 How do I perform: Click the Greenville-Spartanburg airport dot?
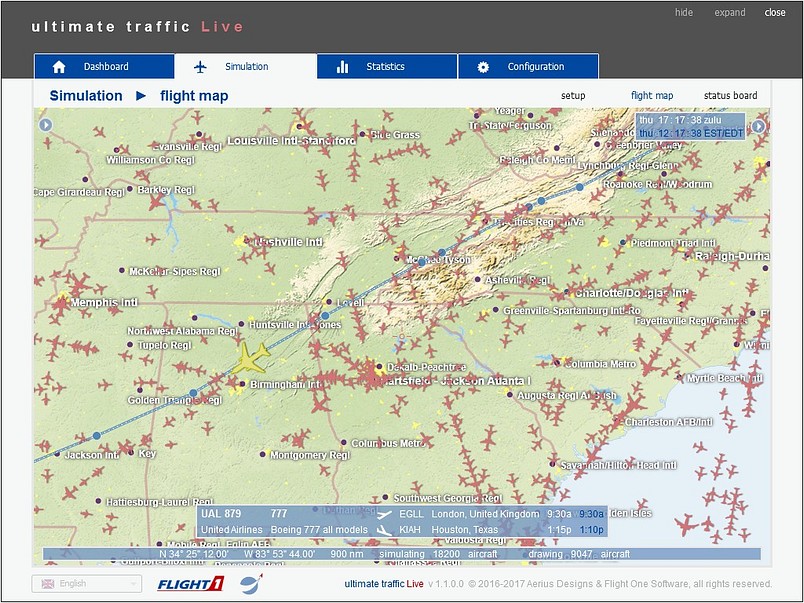[x=495, y=310]
